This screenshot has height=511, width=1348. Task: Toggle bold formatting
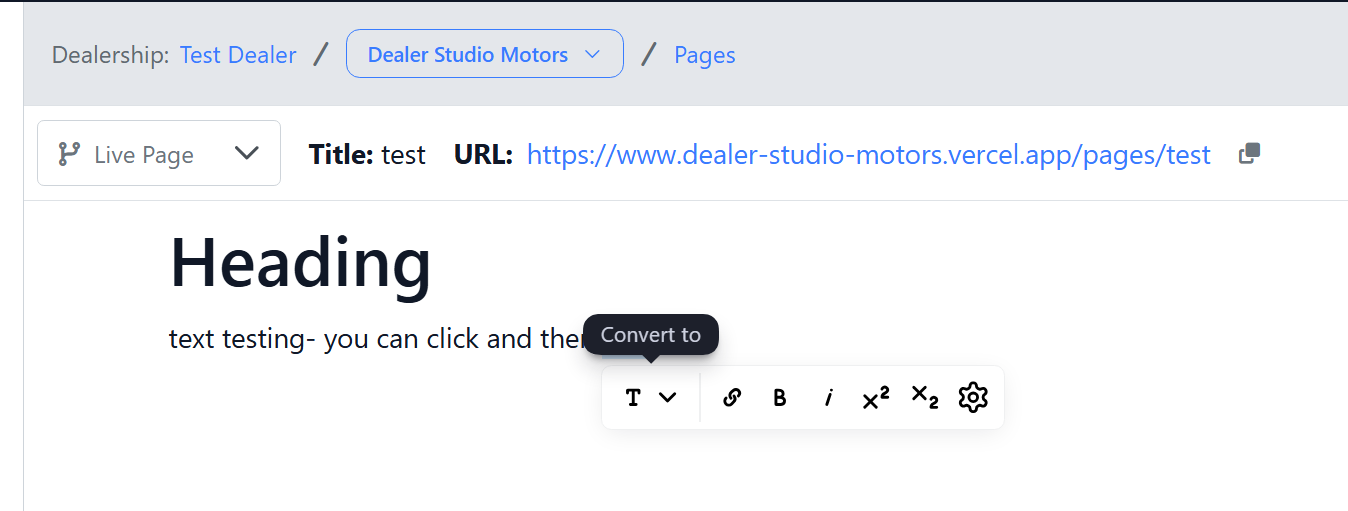(780, 398)
